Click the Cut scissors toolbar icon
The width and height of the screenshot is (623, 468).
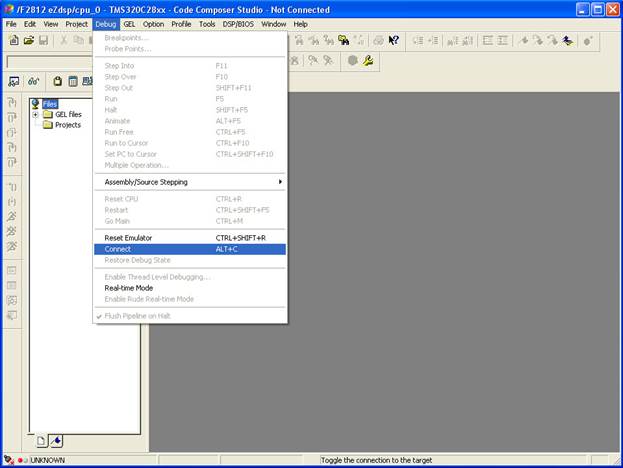(x=64, y=40)
